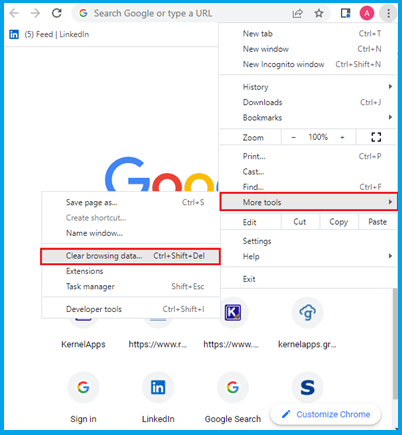Open the Sign in Google shortcut
The height and width of the screenshot is (435, 402).
83,387
